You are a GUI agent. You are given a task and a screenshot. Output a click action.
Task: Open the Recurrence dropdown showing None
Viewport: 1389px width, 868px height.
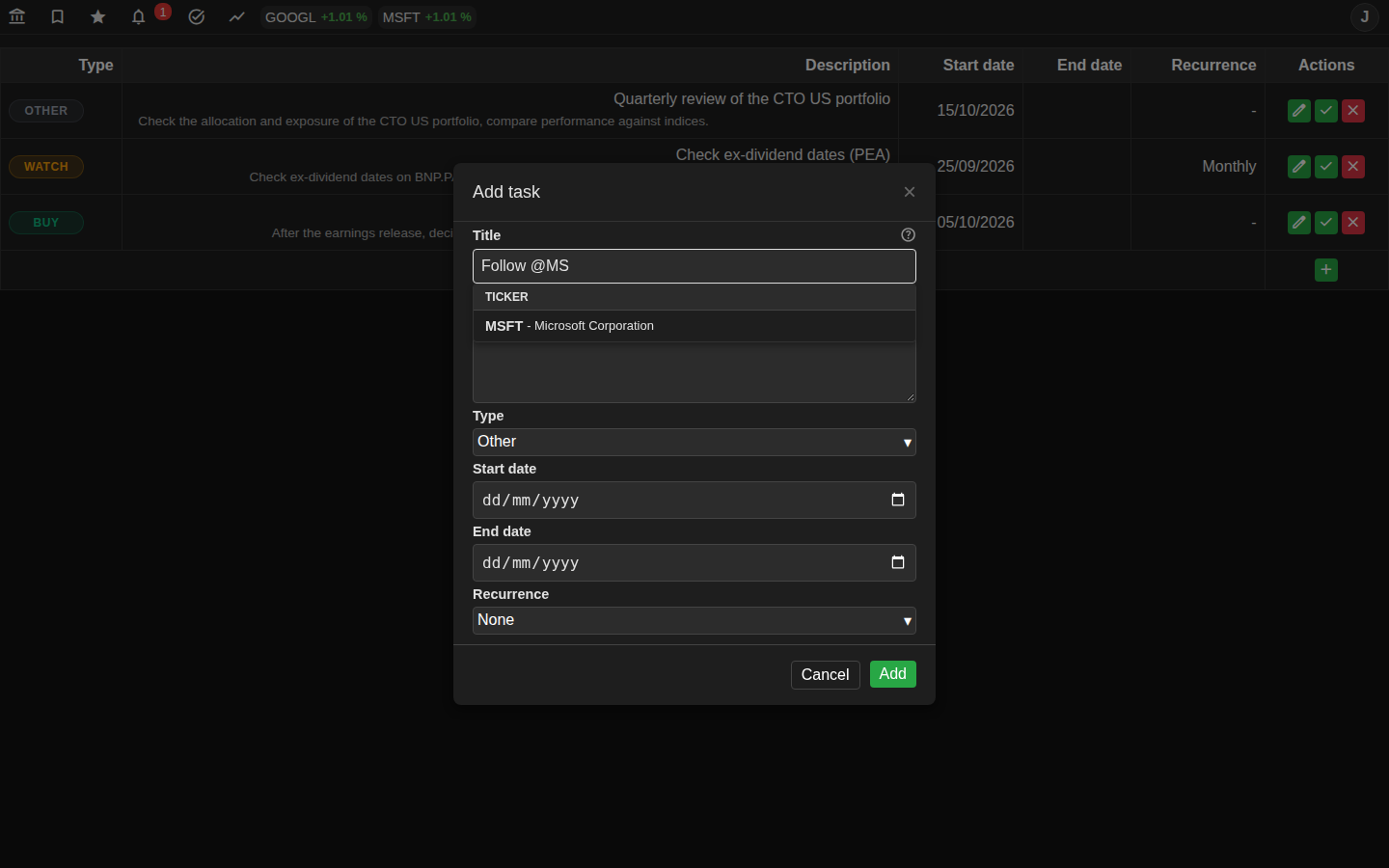pos(694,620)
